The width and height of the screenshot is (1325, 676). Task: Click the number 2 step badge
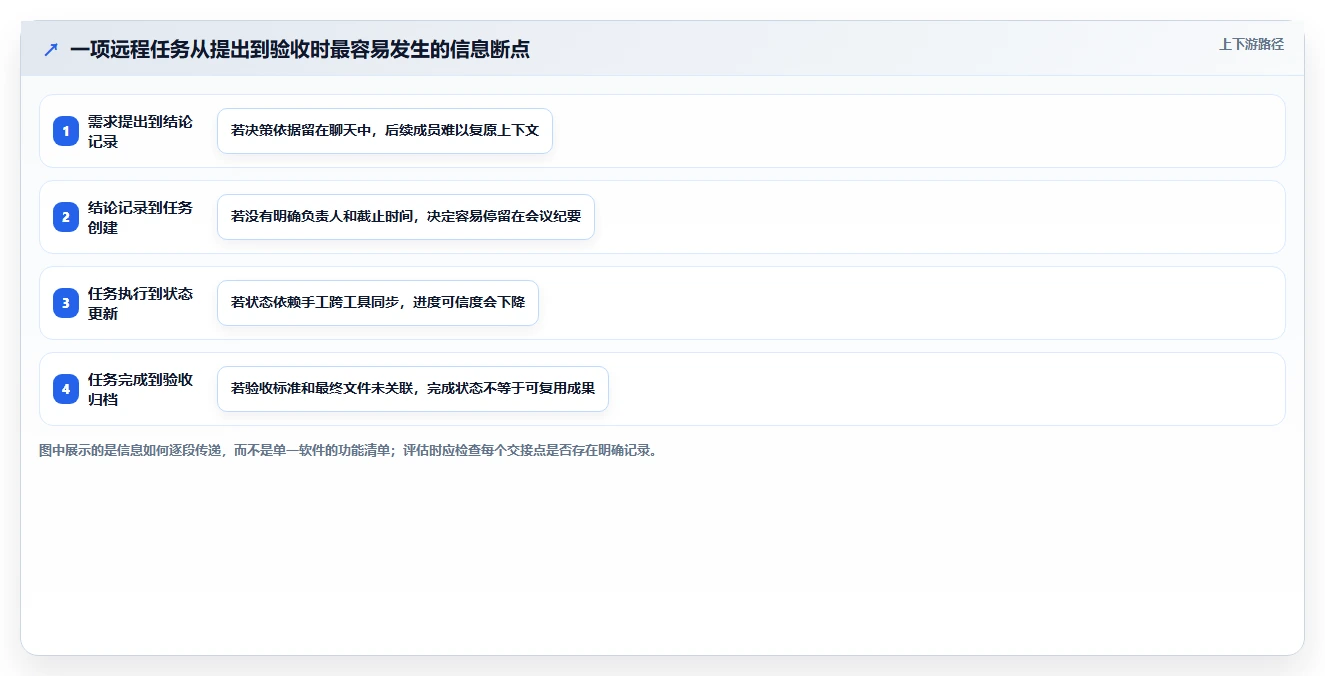coord(66,217)
